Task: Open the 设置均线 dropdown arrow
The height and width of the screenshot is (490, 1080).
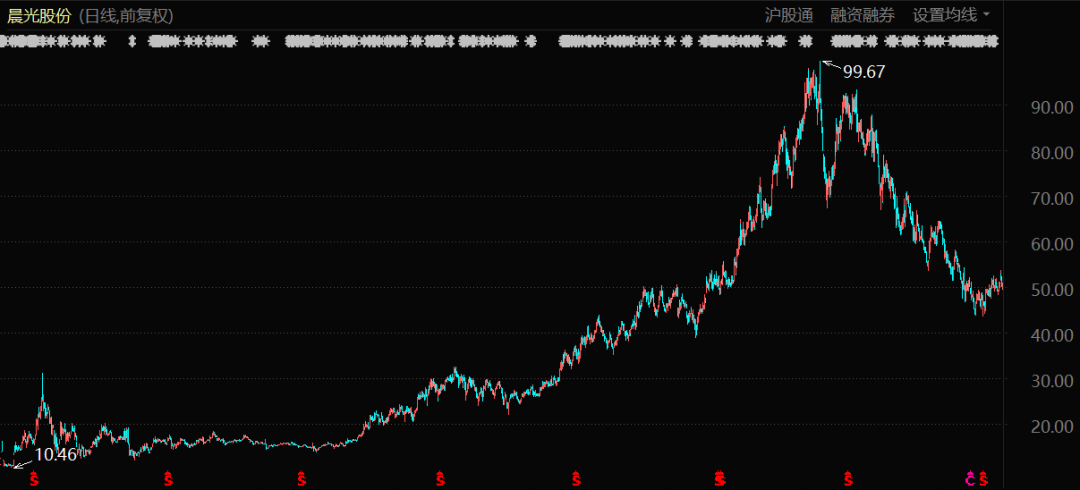Action: 986,15
